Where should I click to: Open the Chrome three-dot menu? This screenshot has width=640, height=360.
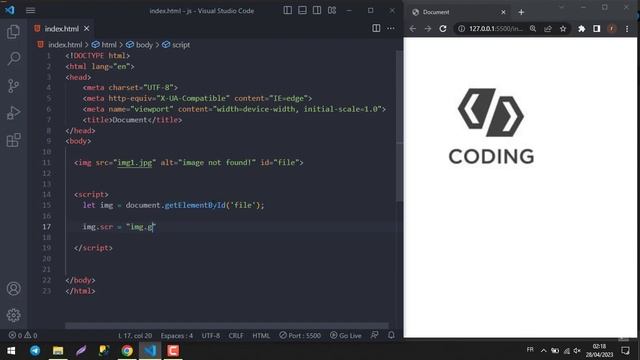coord(627,29)
